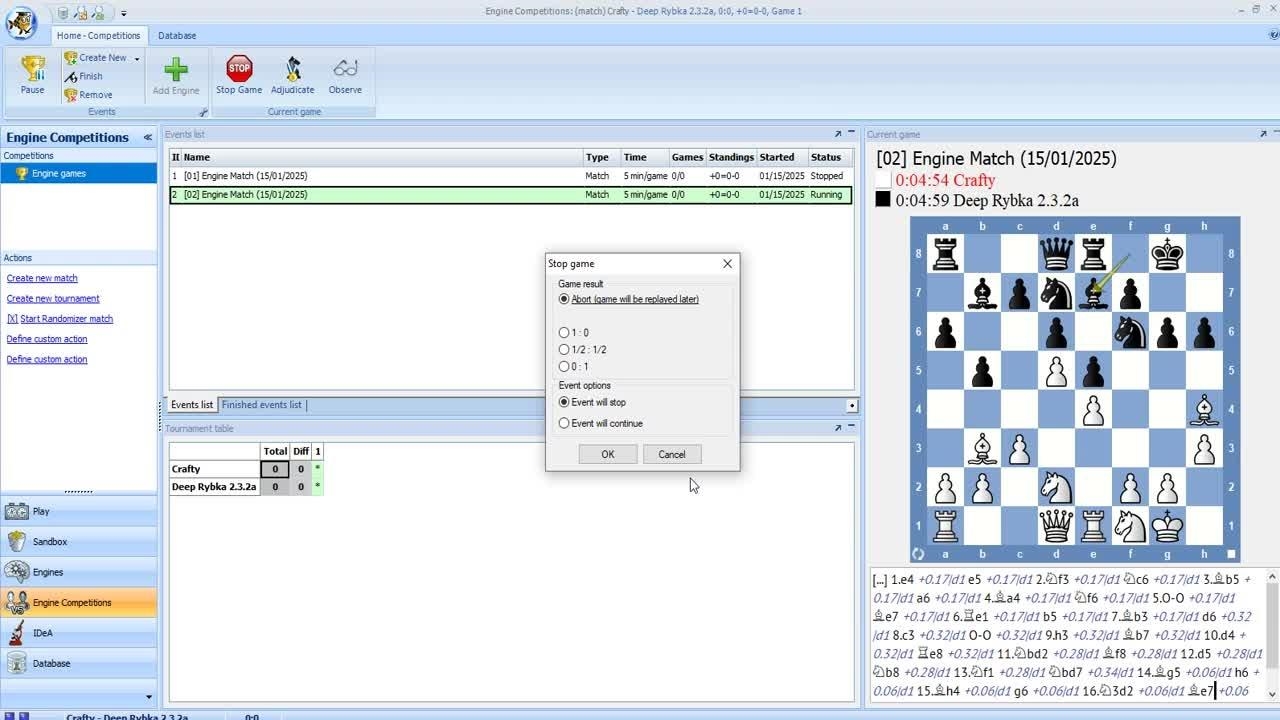Switch to Finished events list tab
Screen dimensions: 1280x720
[x=261, y=405]
